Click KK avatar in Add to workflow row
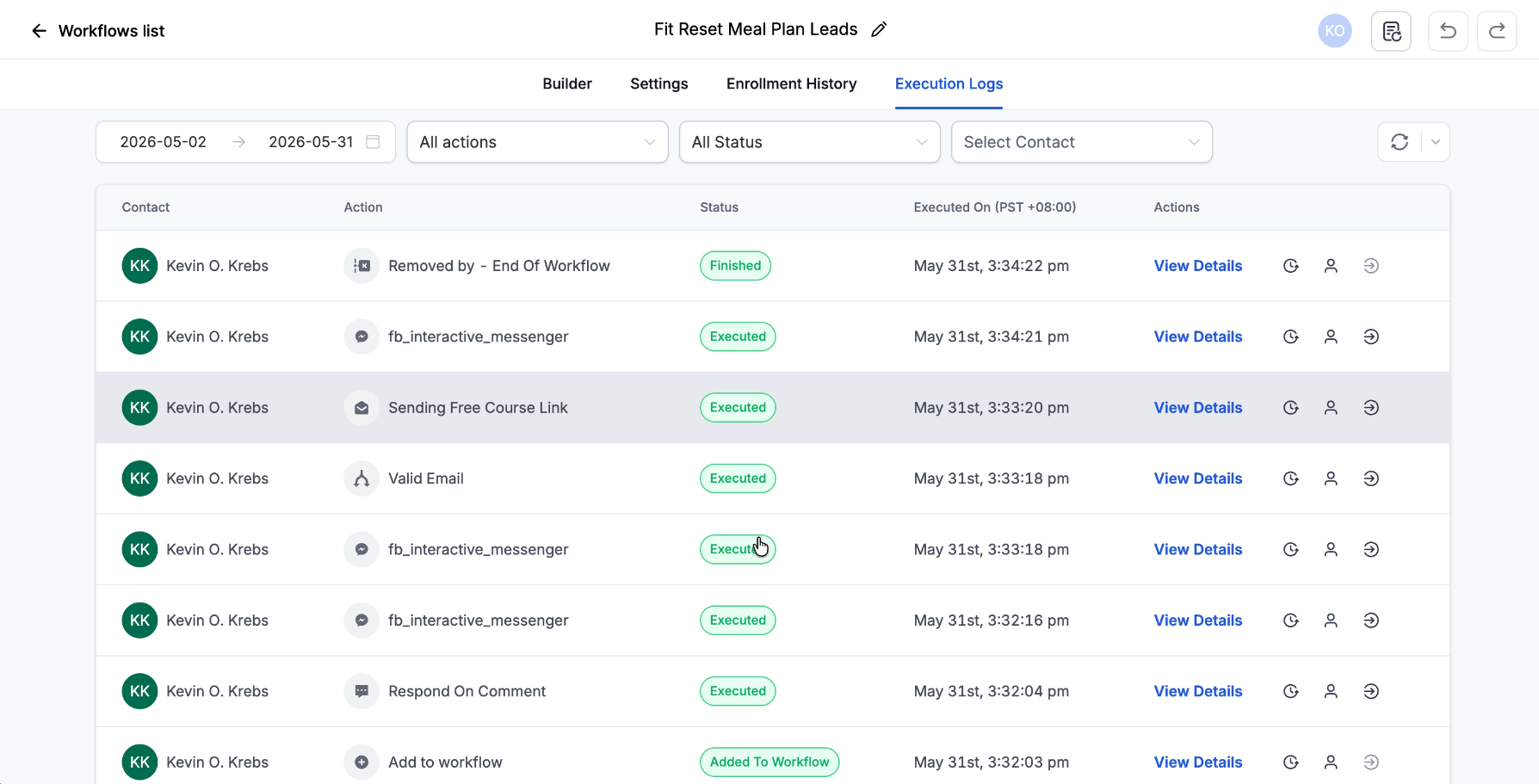Viewport: 1539px width, 784px height. click(x=139, y=762)
